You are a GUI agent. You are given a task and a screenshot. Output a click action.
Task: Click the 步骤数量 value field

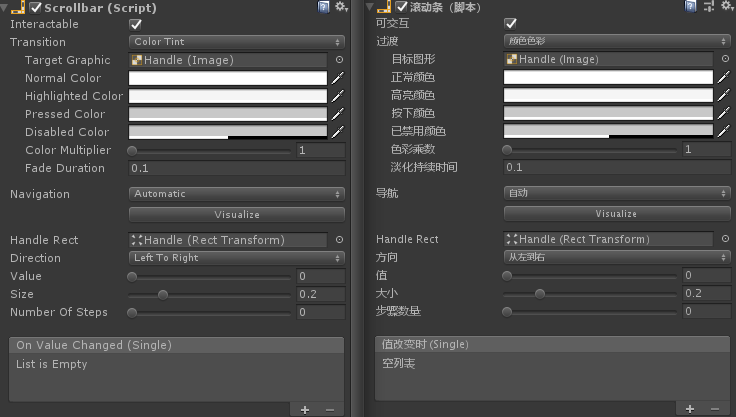706,311
